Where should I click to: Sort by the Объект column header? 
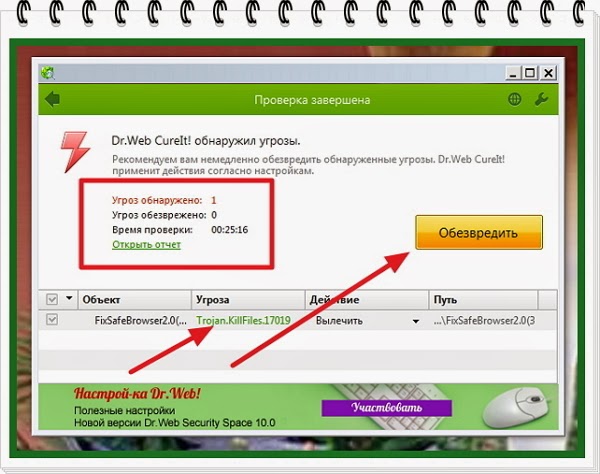135,300
